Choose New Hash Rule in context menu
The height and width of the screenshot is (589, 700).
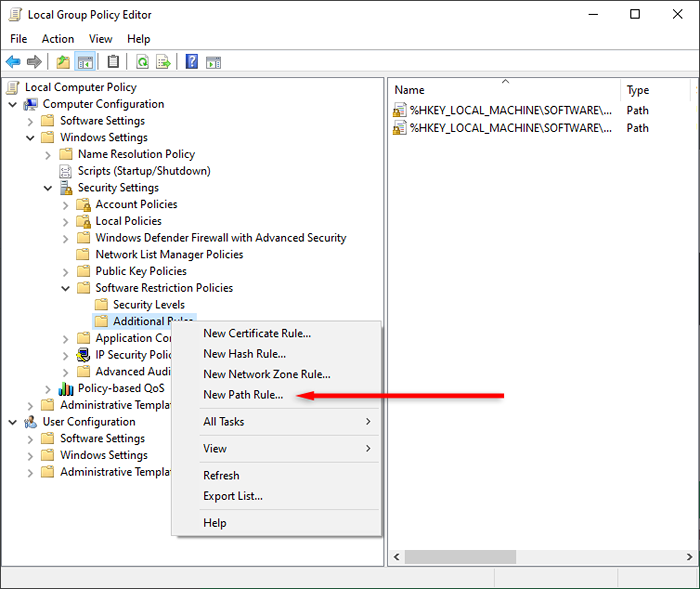pyautogui.click(x=244, y=354)
